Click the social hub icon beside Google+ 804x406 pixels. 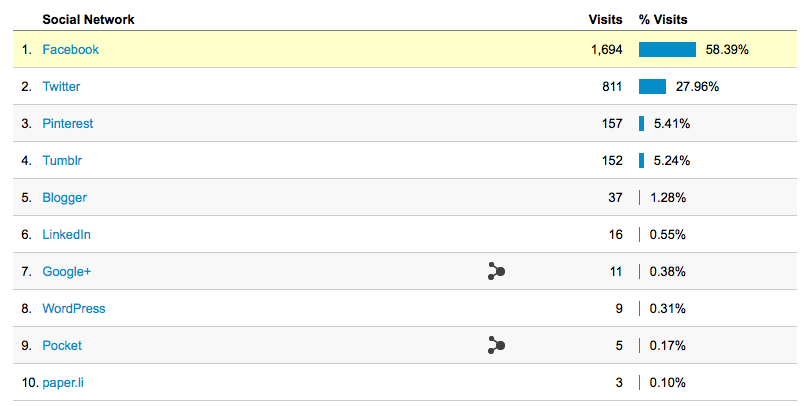click(496, 271)
